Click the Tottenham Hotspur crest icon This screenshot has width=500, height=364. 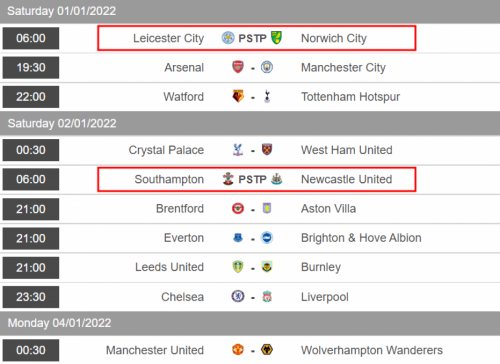(267, 96)
